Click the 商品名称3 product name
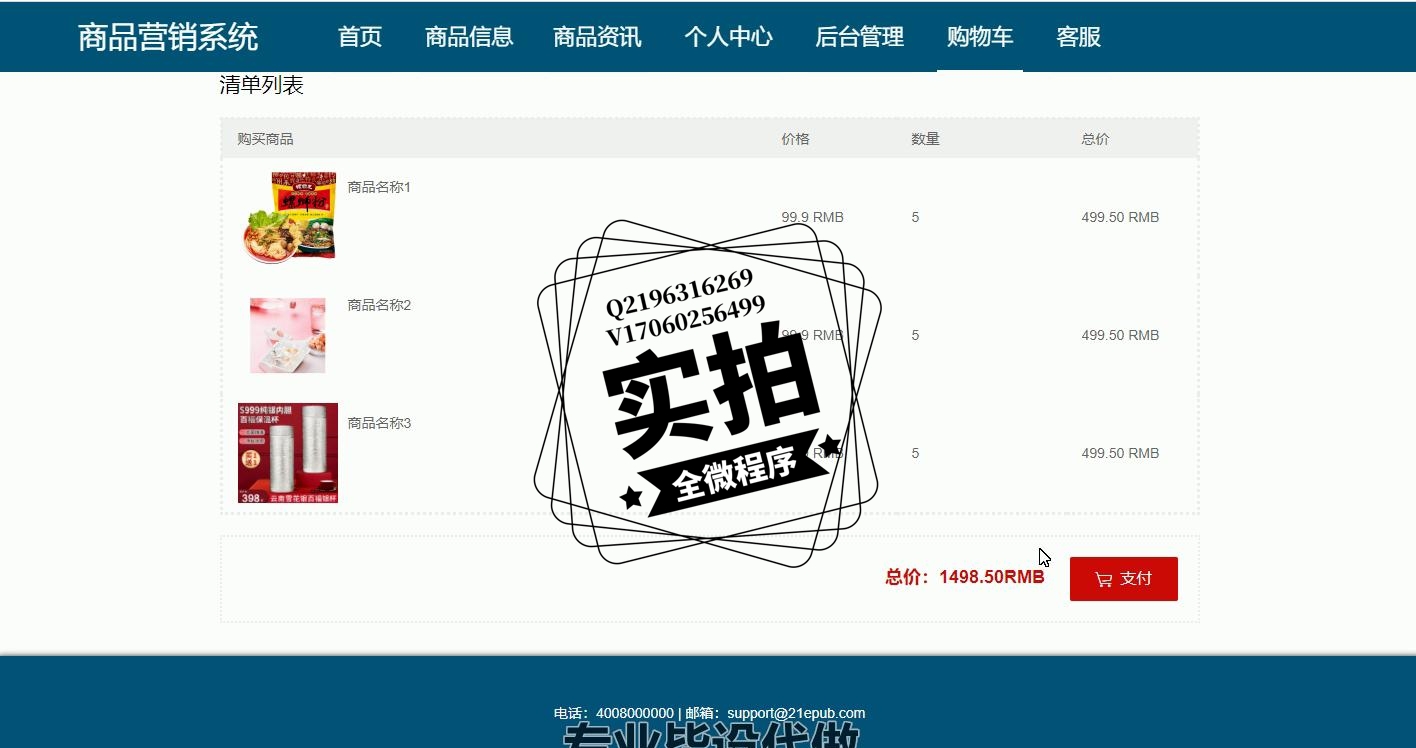This screenshot has width=1416, height=748. tap(379, 423)
